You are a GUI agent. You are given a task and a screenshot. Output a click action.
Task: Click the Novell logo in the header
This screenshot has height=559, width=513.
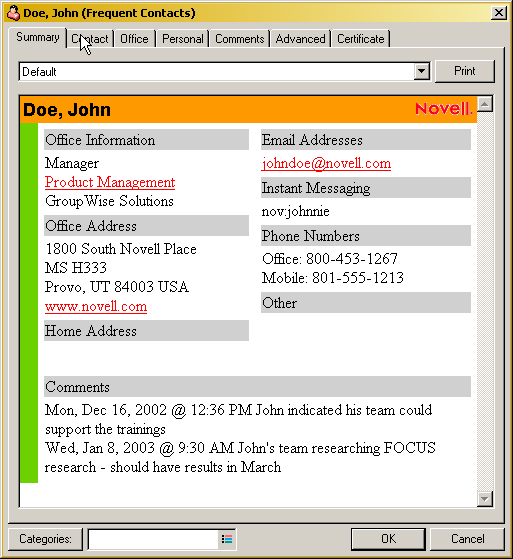(444, 109)
